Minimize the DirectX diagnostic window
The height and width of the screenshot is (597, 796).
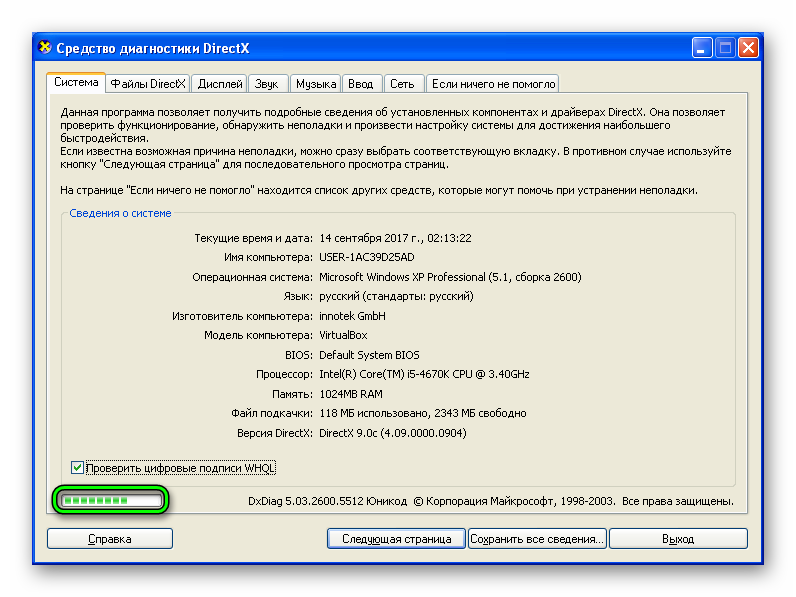coord(702,48)
